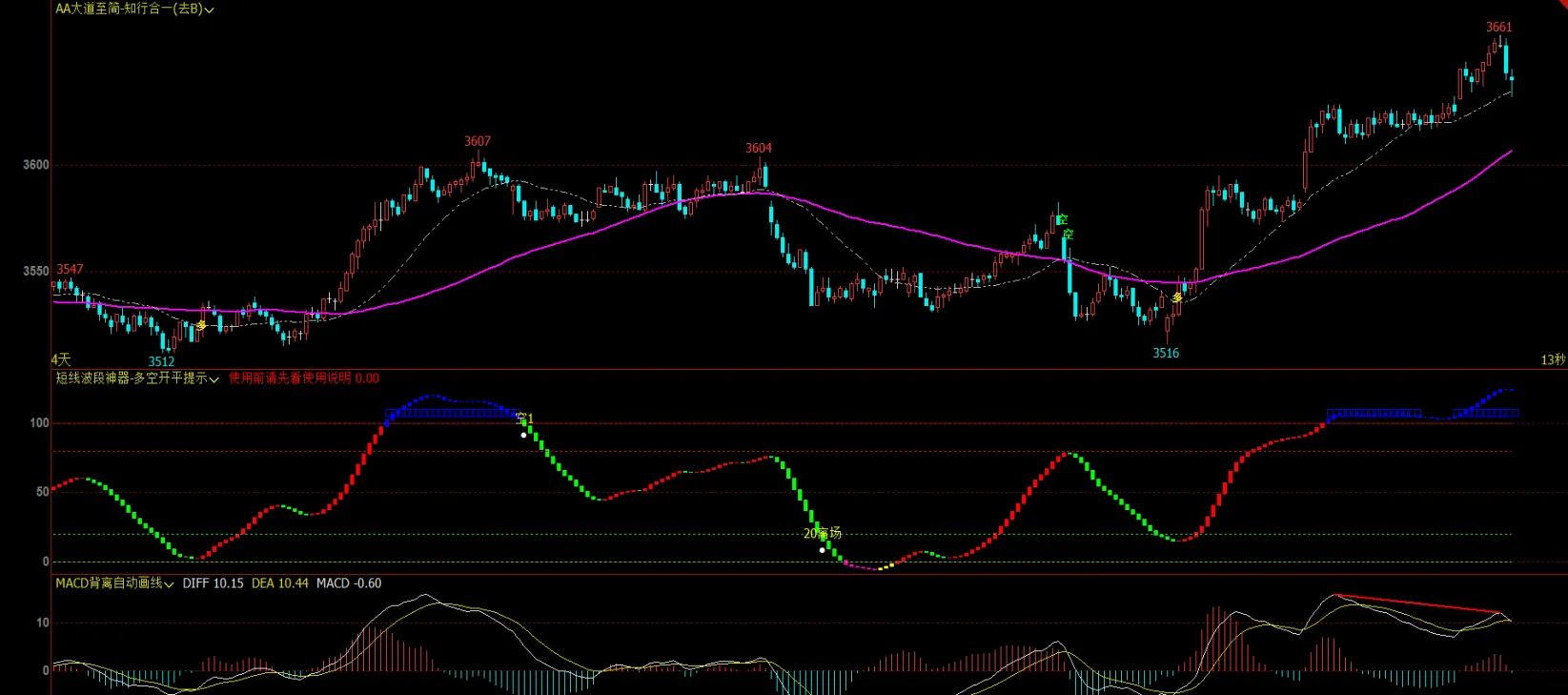Open the AA大道至简-知行合一 indicator dropdown chevron

point(210,10)
